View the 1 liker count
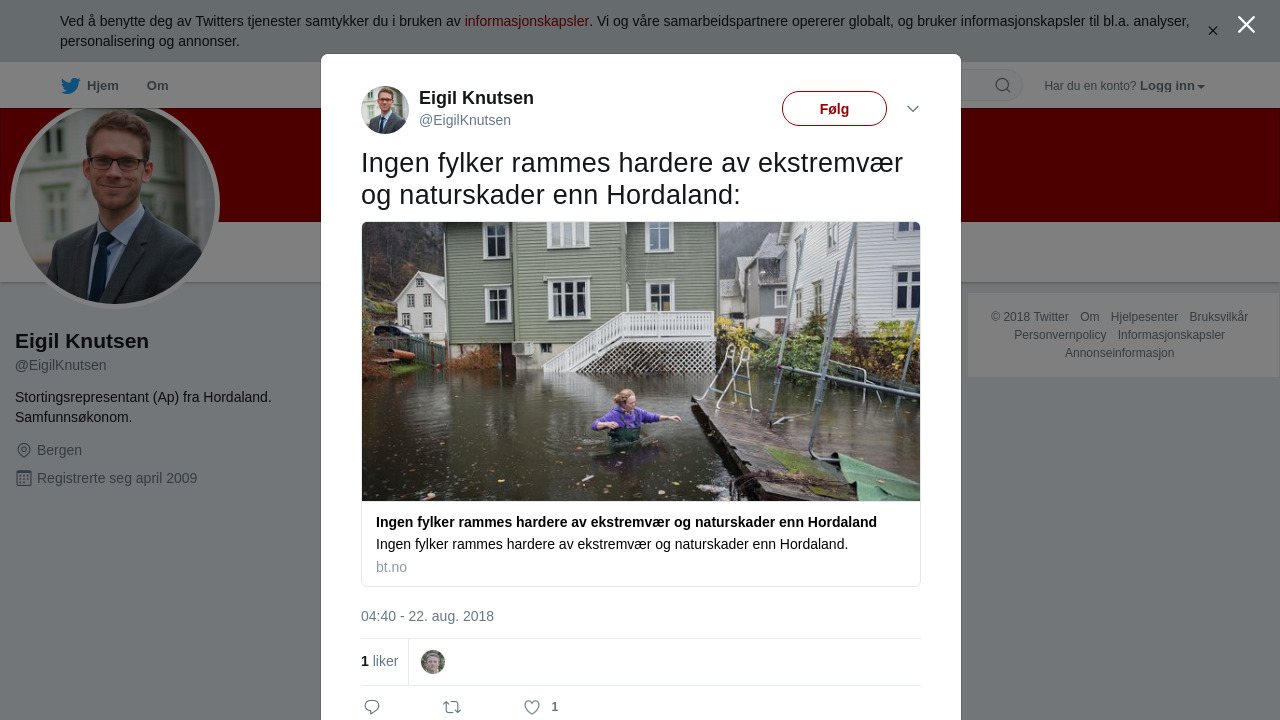This screenshot has height=720, width=1280. point(379,661)
